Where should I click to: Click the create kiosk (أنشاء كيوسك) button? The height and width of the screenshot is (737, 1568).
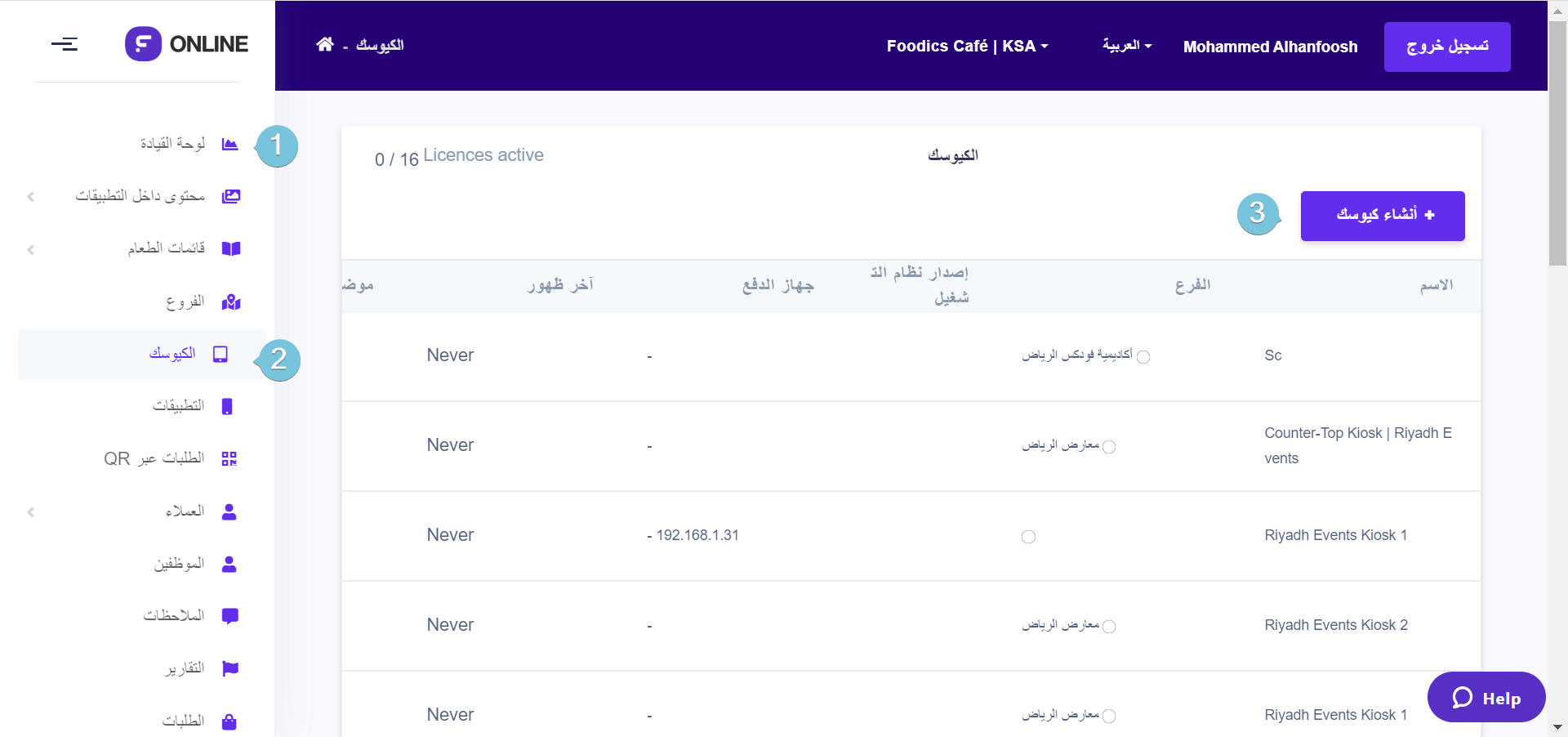coord(1382,216)
